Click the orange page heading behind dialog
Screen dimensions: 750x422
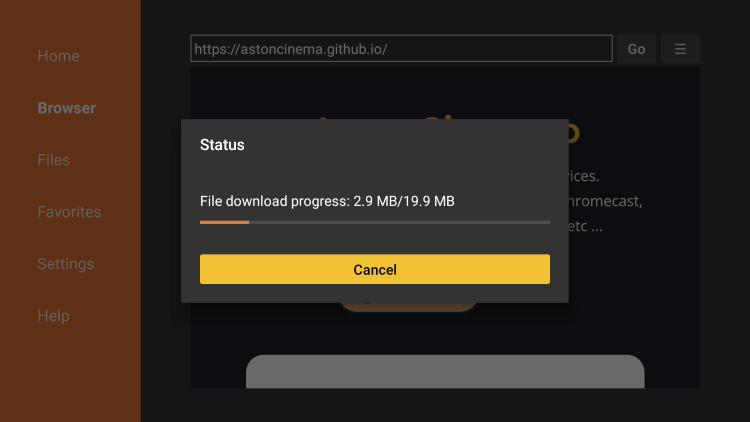(x=574, y=132)
